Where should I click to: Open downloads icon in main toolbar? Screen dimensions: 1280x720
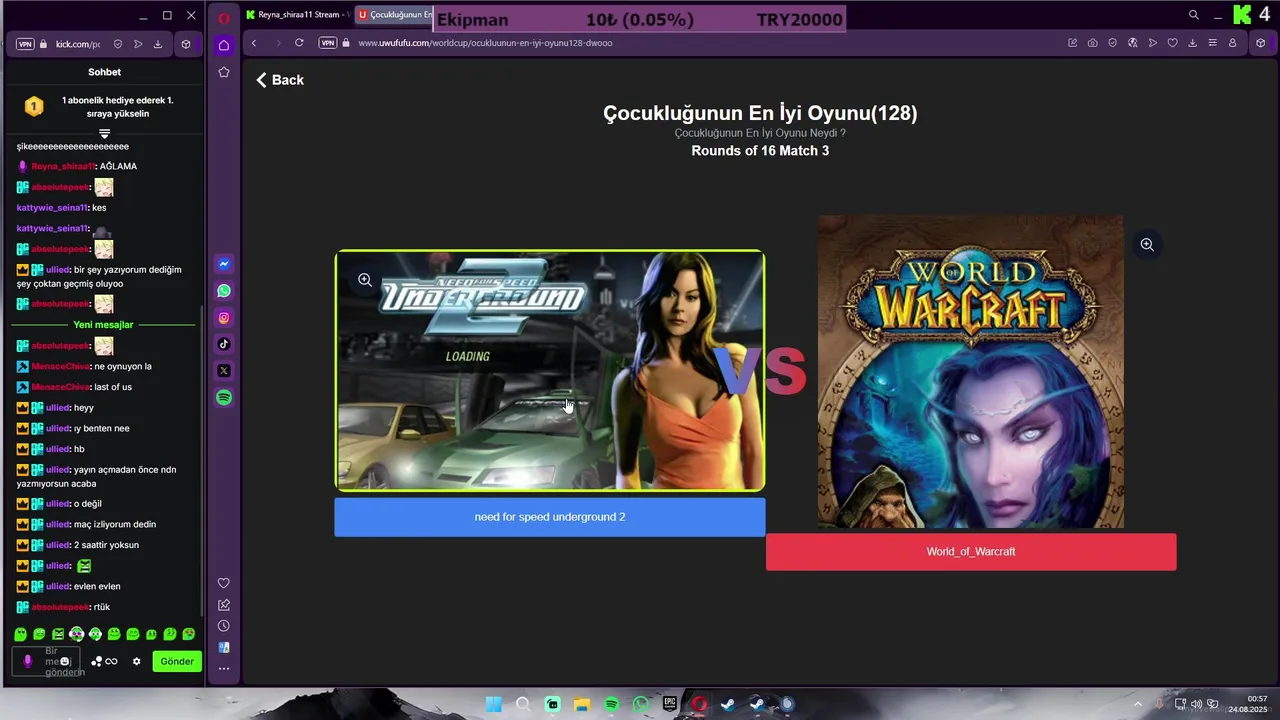click(x=1192, y=43)
